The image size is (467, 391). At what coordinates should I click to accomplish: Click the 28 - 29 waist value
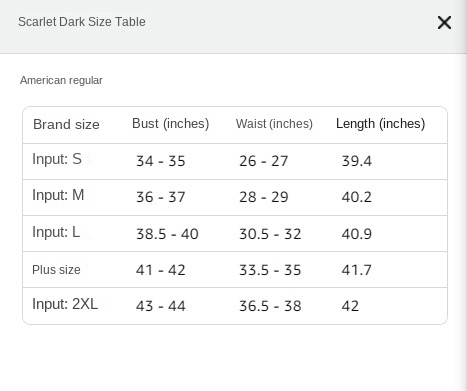[x=264, y=197]
